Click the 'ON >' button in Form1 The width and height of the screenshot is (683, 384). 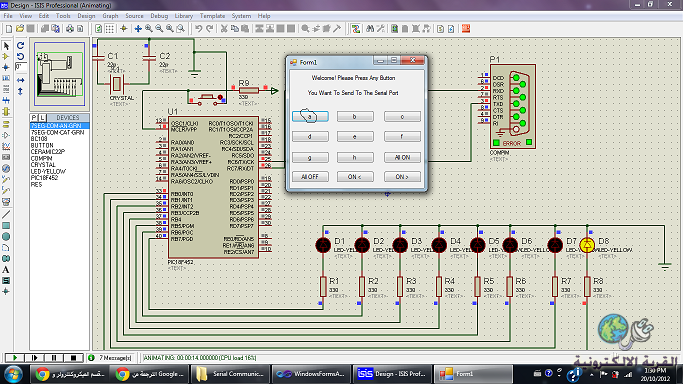[402, 177]
